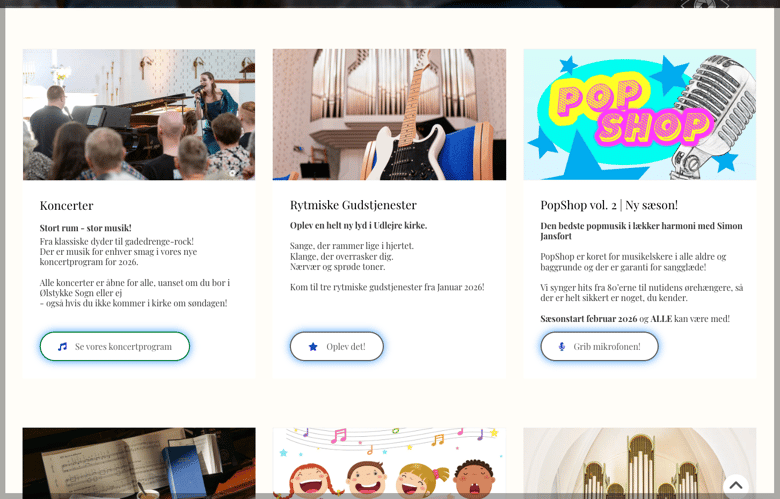Click the Pop Shop microphone banner image
The width and height of the screenshot is (780, 499).
[x=640, y=114]
